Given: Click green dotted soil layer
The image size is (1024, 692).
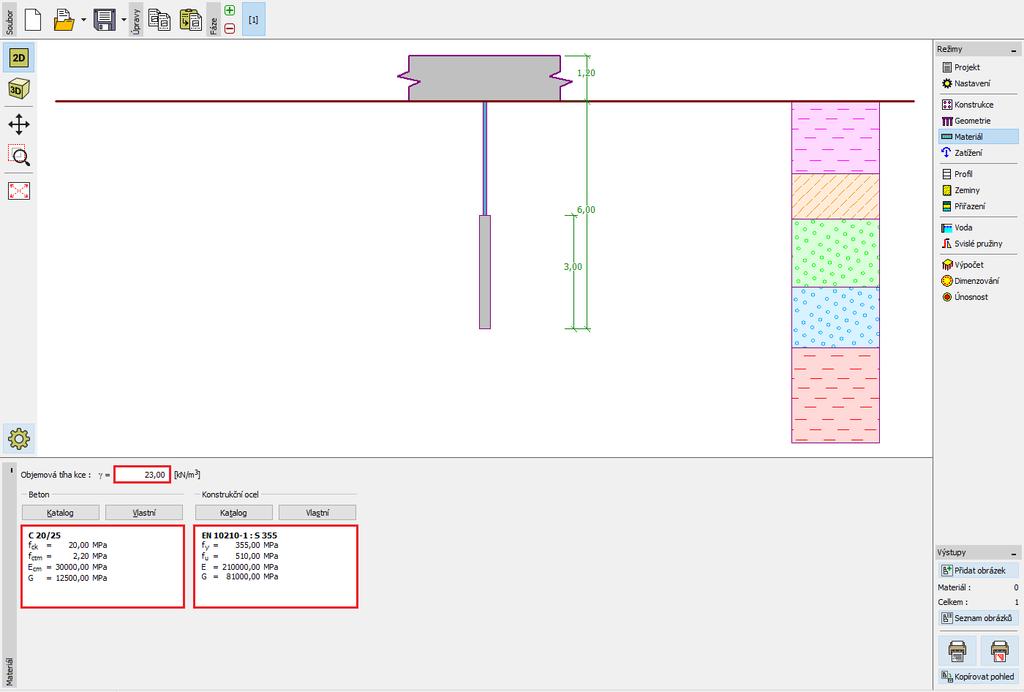Looking at the screenshot, I should tap(835, 253).
